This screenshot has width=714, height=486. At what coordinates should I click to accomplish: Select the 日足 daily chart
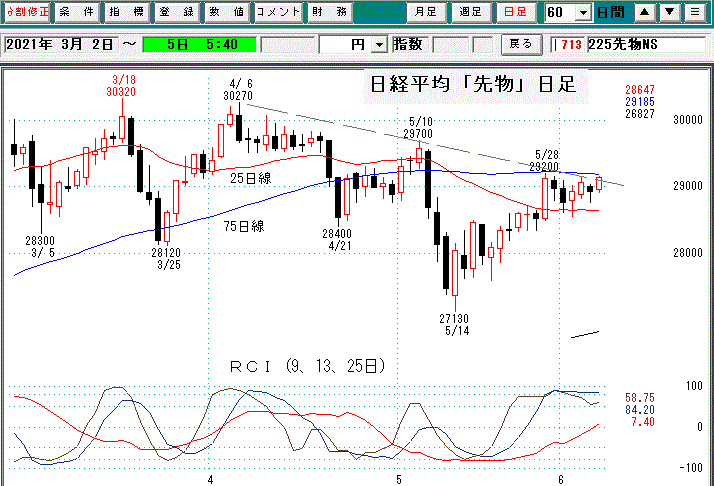[516, 12]
